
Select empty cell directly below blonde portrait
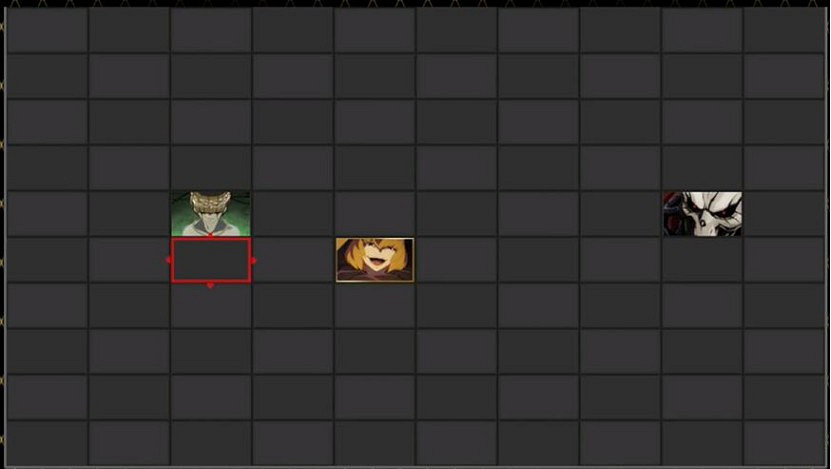[x=375, y=306]
